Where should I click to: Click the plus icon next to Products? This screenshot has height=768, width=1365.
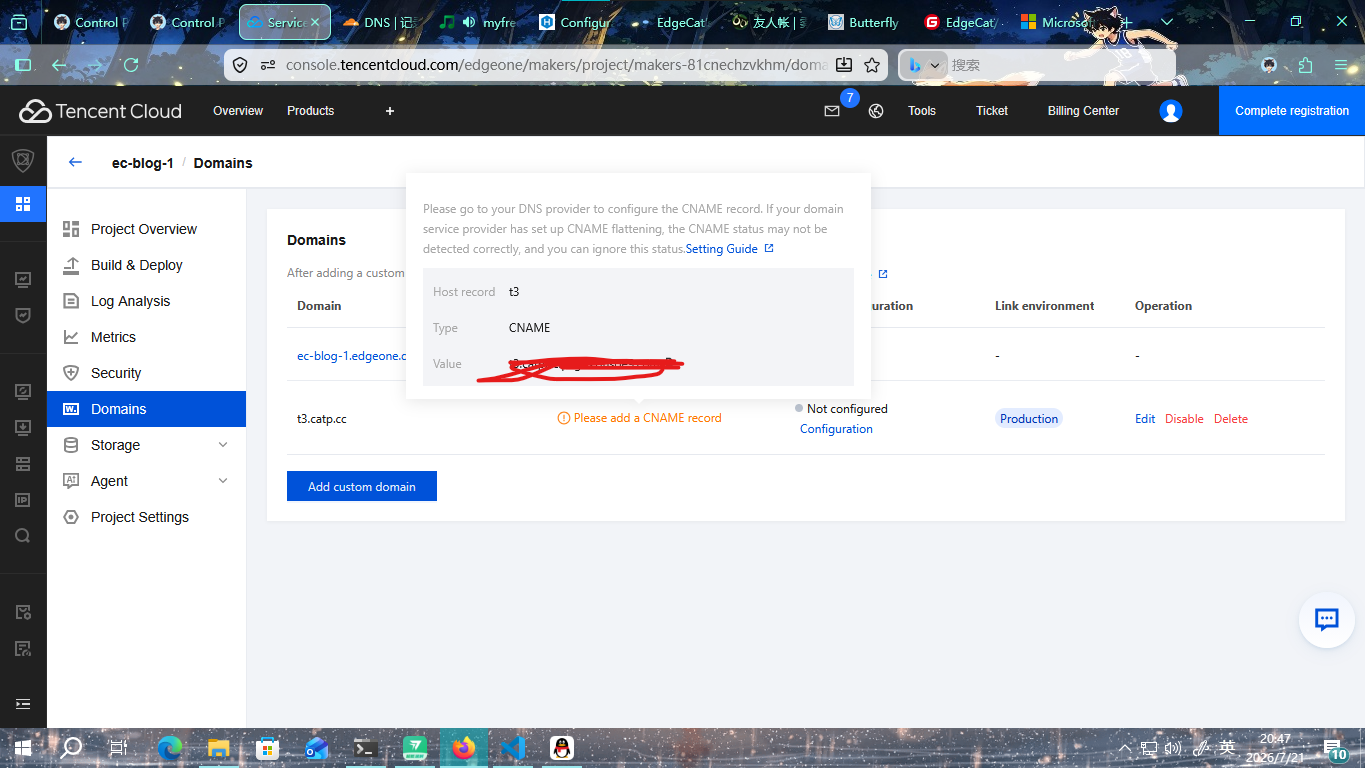(x=390, y=111)
